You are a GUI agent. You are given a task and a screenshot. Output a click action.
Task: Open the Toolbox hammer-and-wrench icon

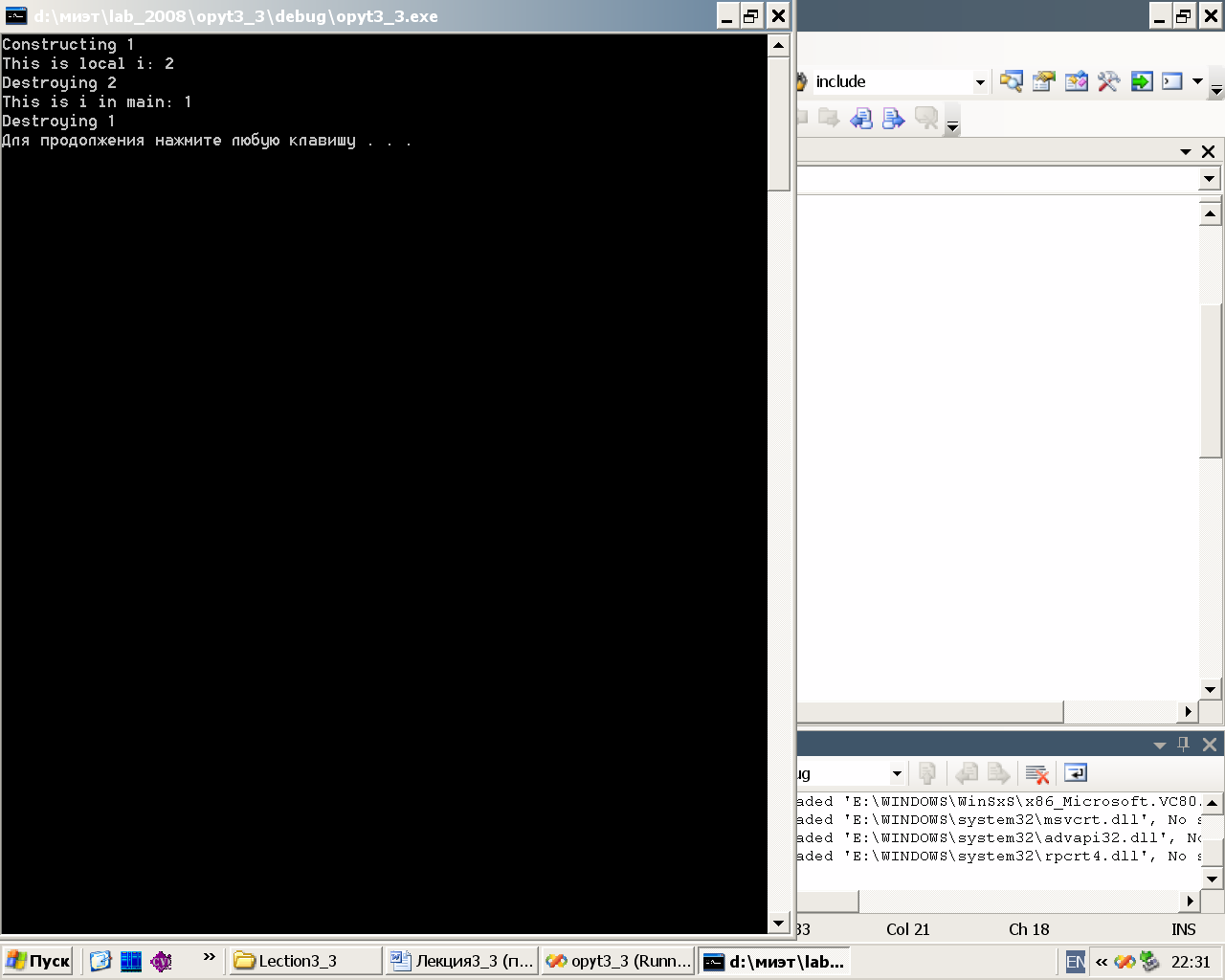(1109, 81)
